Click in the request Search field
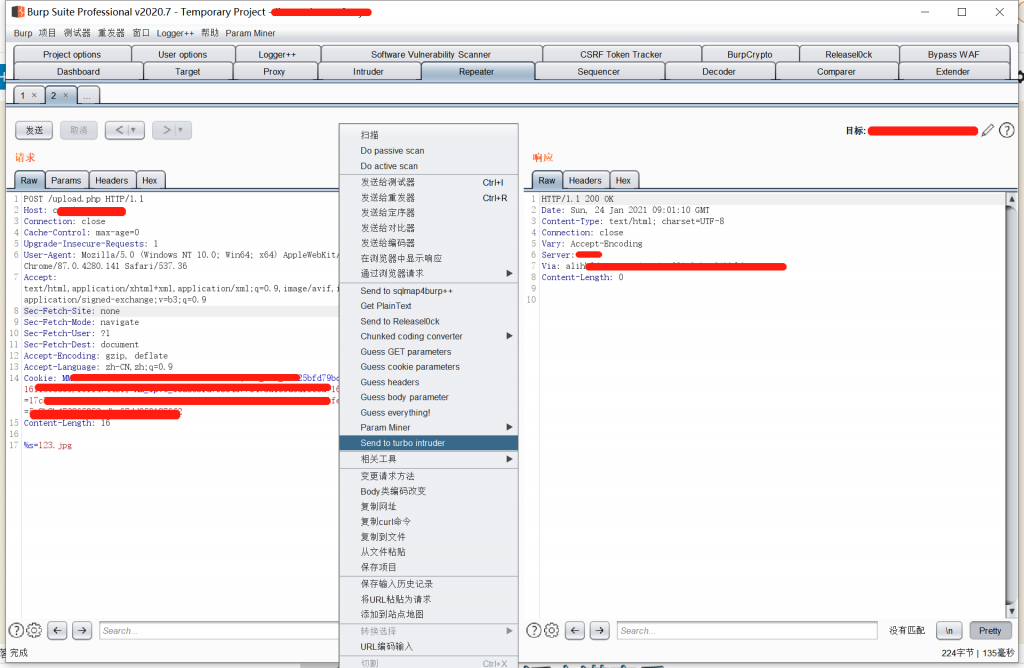Screen dimensions: 1024x668 (x=219, y=630)
